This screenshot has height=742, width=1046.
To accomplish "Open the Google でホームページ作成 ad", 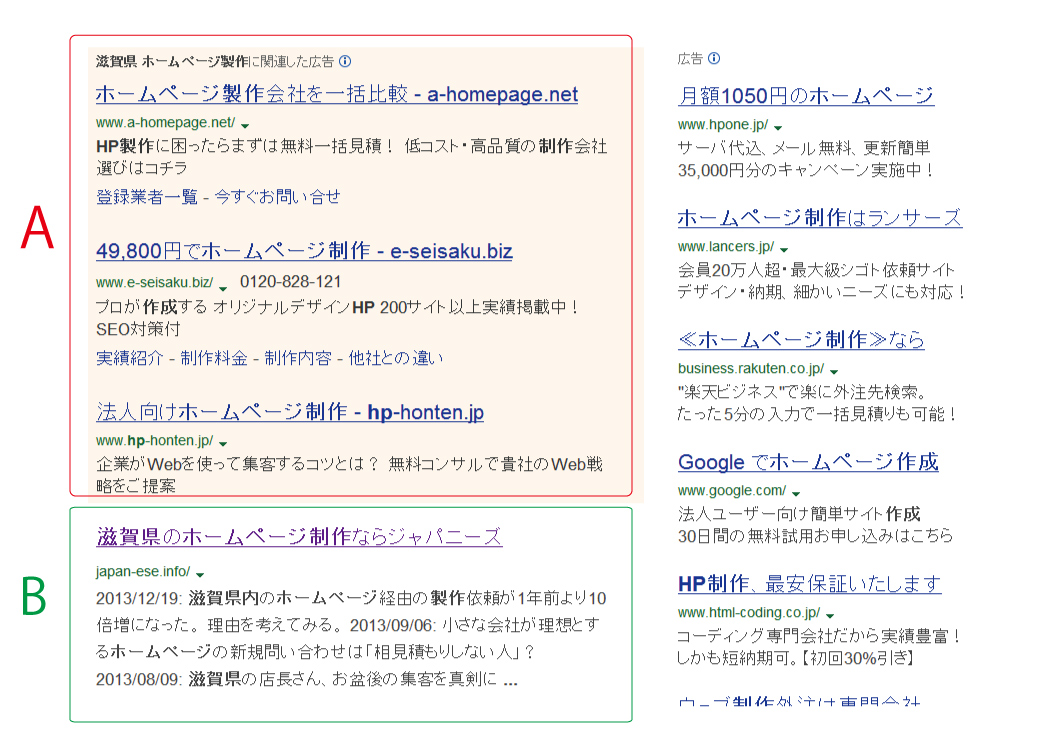I will point(809,462).
